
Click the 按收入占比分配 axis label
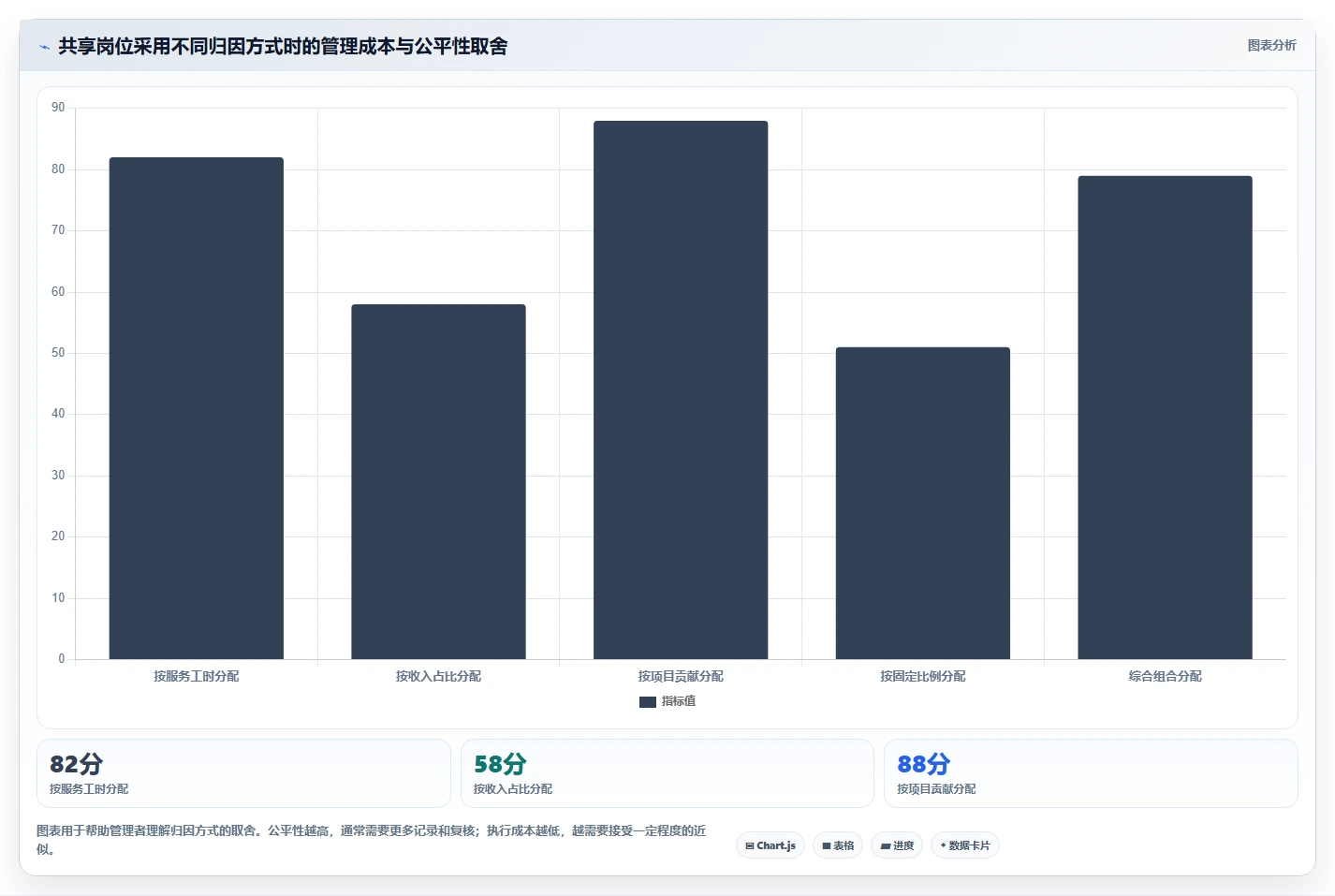point(438,676)
